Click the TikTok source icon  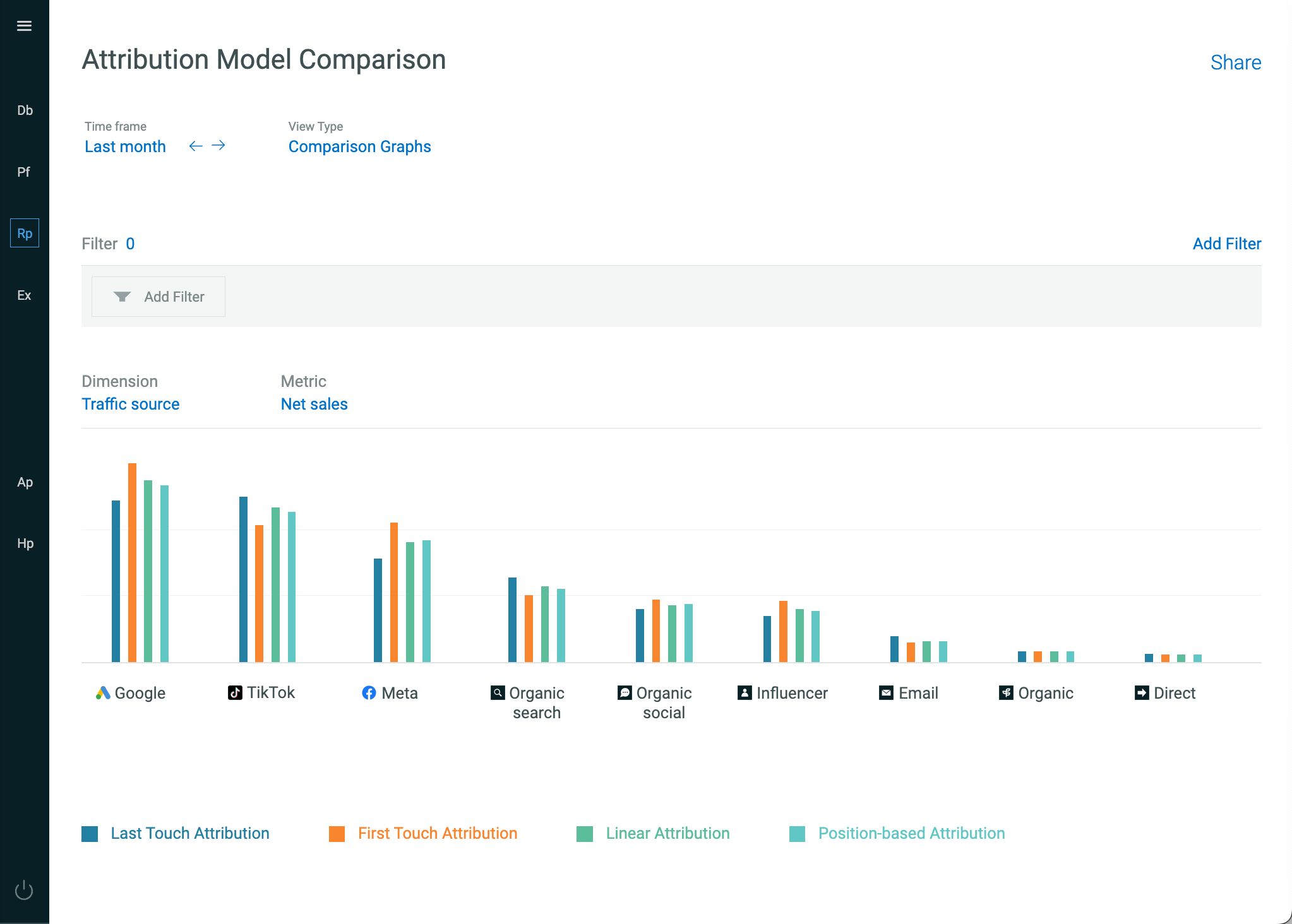[235, 692]
